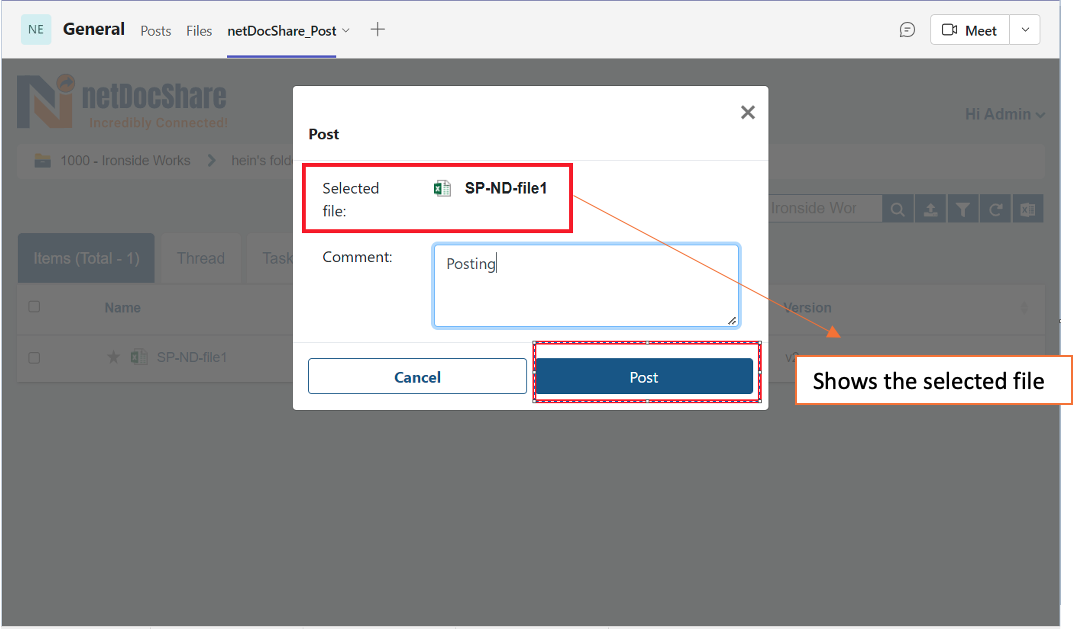Click the breadcrumb chevron separator
This screenshot has width=1077, height=635.
tap(212, 160)
